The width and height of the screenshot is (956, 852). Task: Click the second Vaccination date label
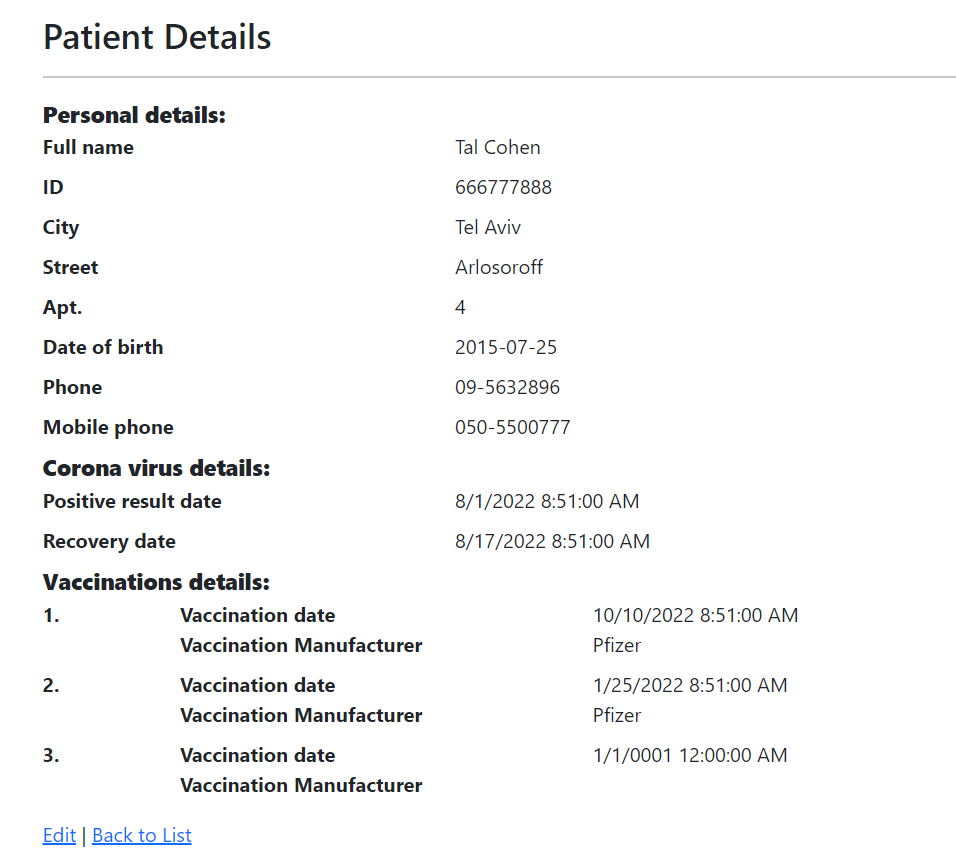[x=257, y=685]
